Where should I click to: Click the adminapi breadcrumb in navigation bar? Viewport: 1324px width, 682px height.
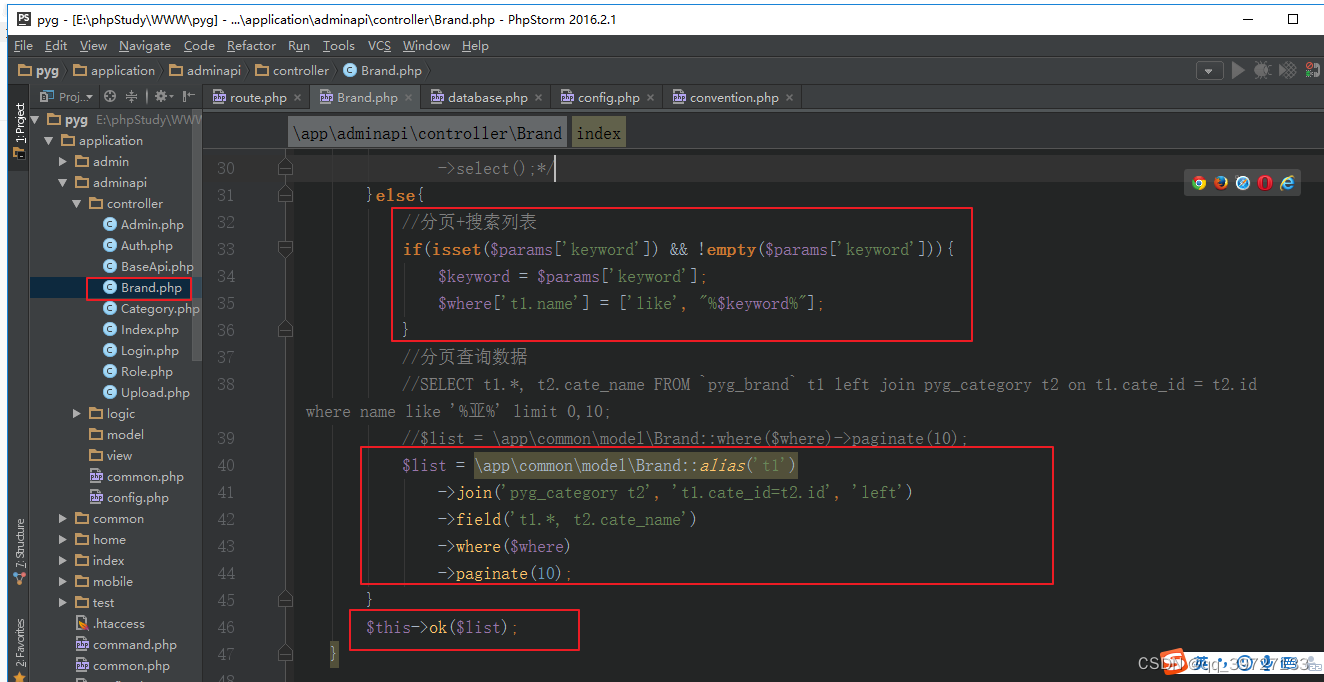pyautogui.click(x=206, y=70)
